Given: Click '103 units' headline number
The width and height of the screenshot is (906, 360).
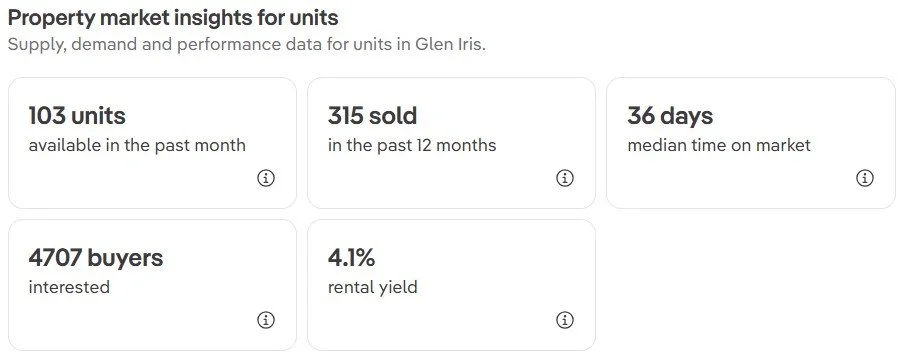Looking at the screenshot, I should pyautogui.click(x=77, y=116).
